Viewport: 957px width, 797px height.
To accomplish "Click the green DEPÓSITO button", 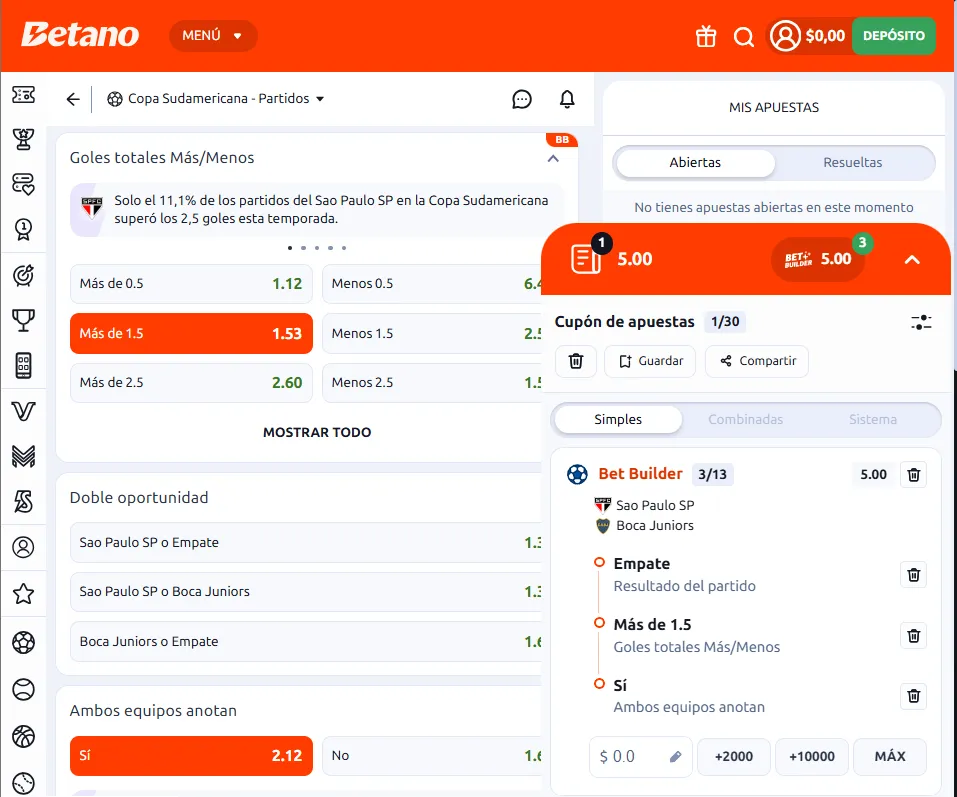I will coord(894,35).
